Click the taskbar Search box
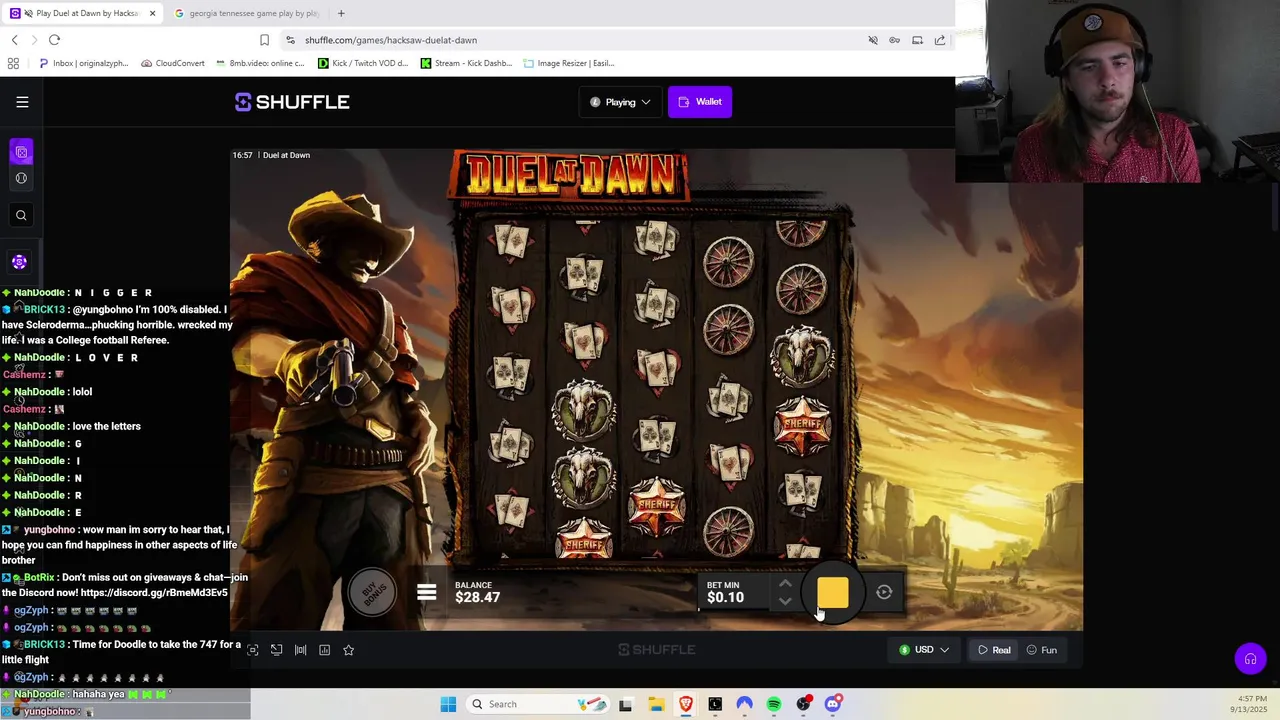The image size is (1280, 720). coord(535,704)
